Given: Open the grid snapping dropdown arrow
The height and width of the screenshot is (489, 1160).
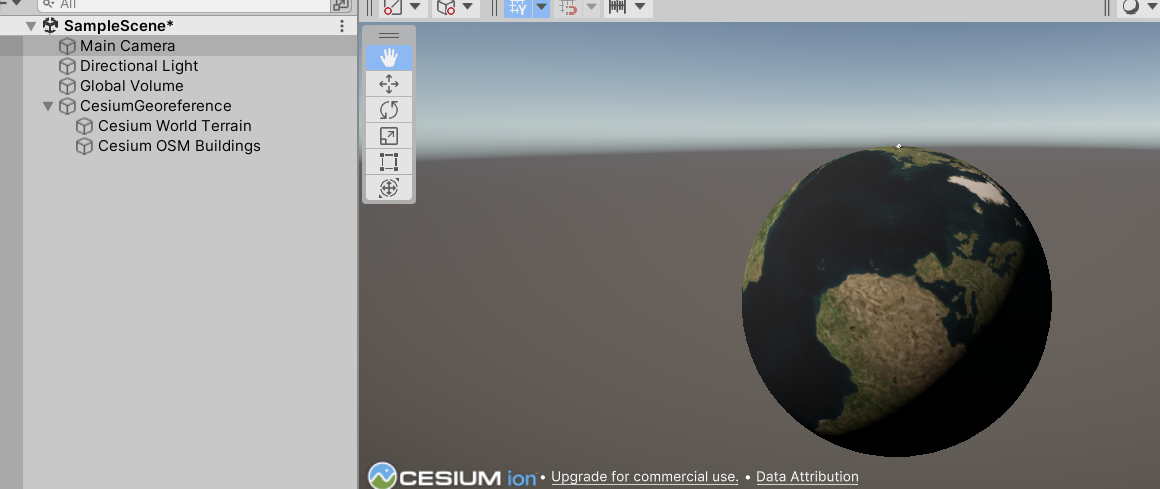Looking at the screenshot, I should coord(591,7).
